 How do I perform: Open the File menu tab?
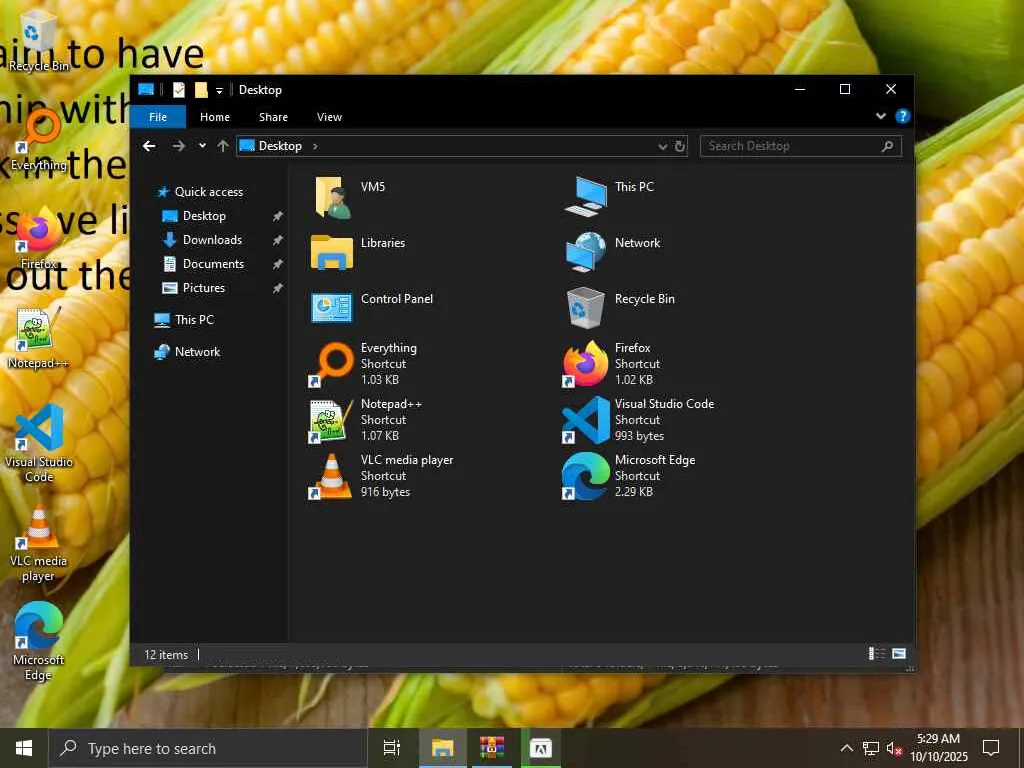(158, 117)
